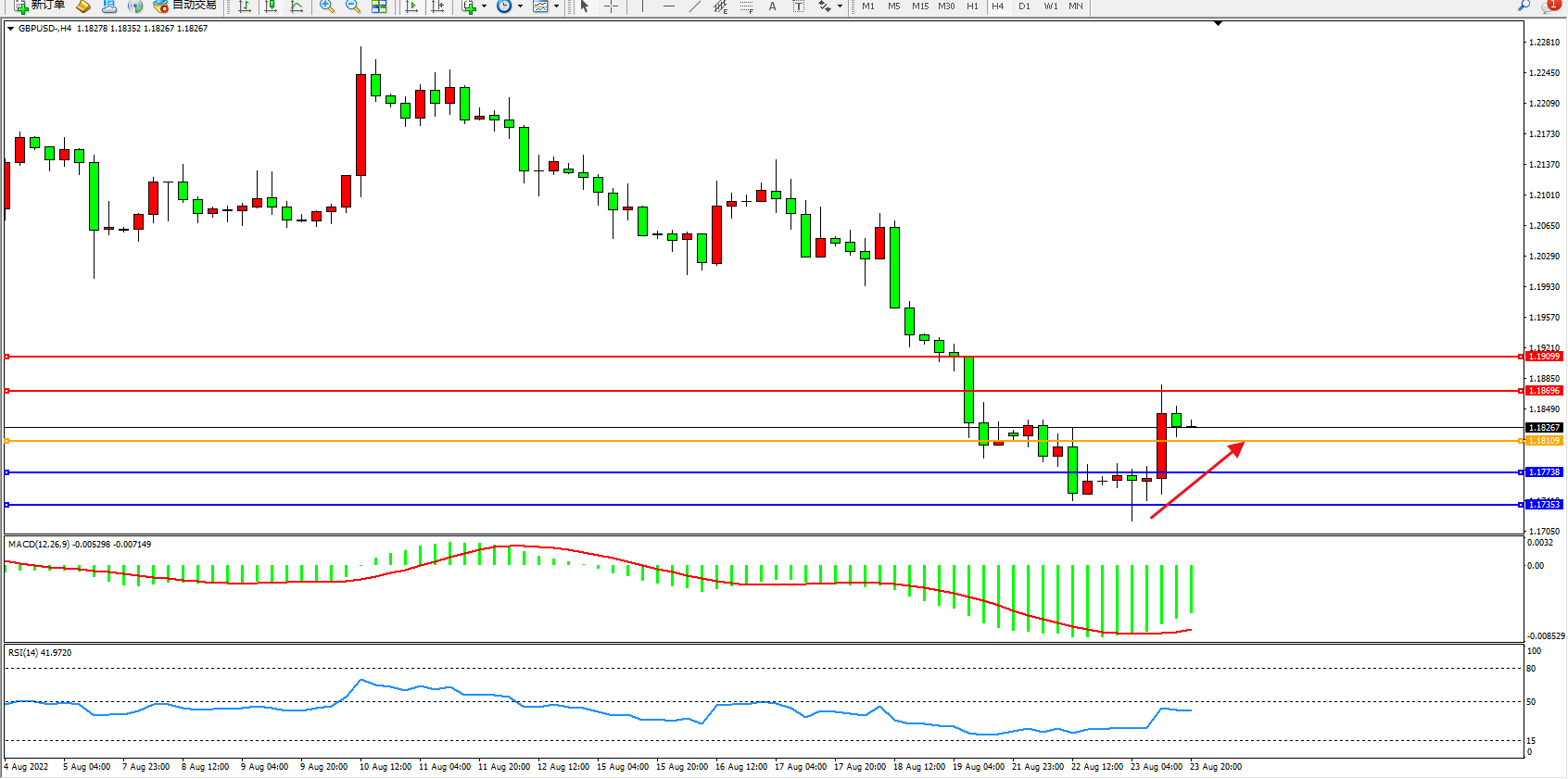Expand the chart templates dropdown

[x=556, y=6]
